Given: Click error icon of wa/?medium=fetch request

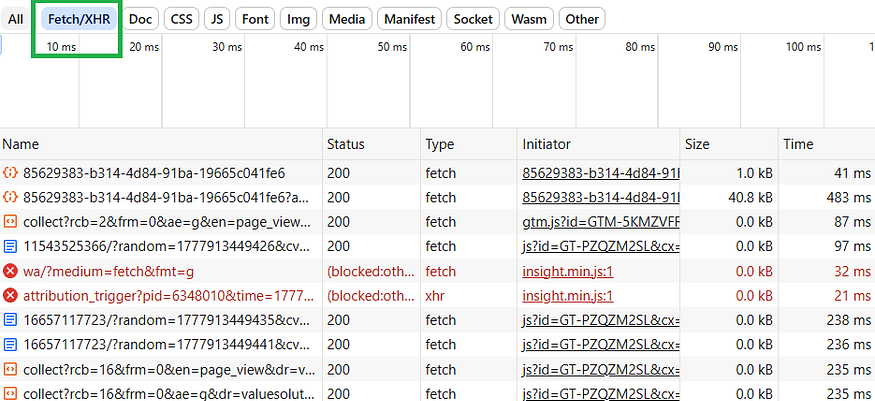Looking at the screenshot, I should tap(10, 272).
